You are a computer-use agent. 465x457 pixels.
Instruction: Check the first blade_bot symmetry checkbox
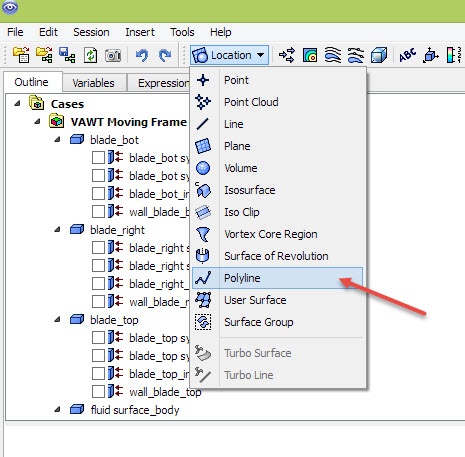point(98,158)
